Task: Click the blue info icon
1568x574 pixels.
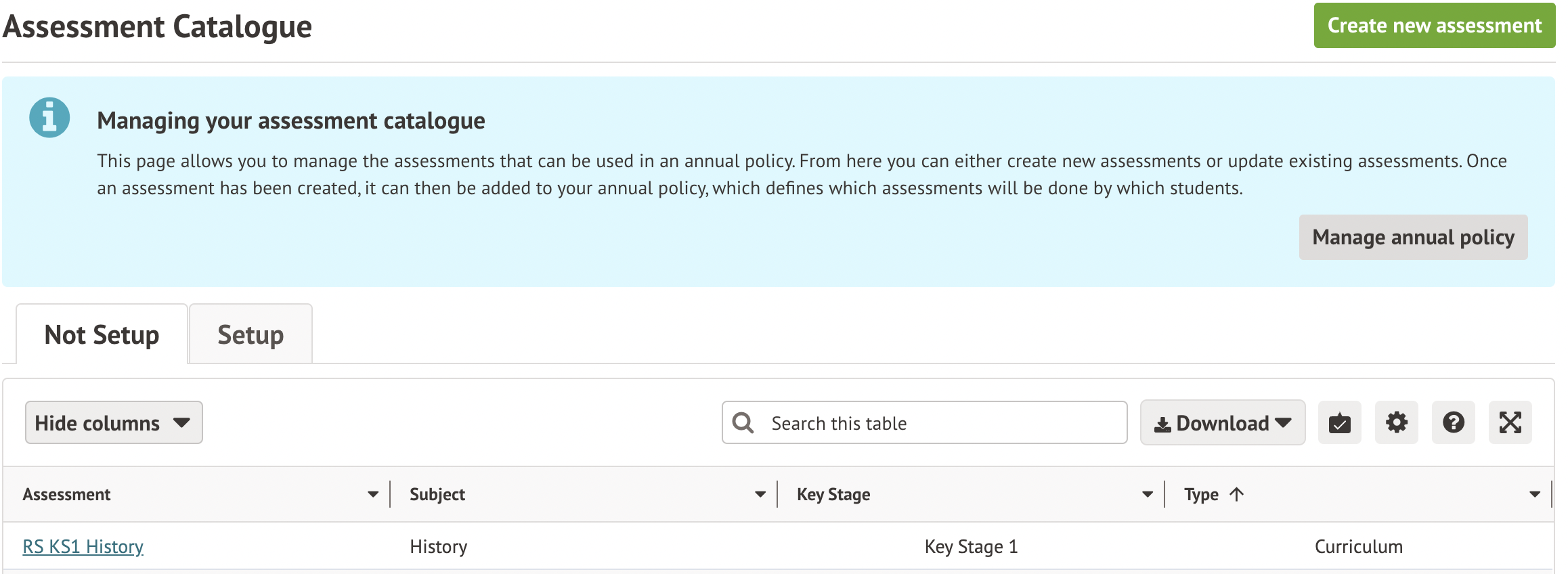Action: click(49, 118)
